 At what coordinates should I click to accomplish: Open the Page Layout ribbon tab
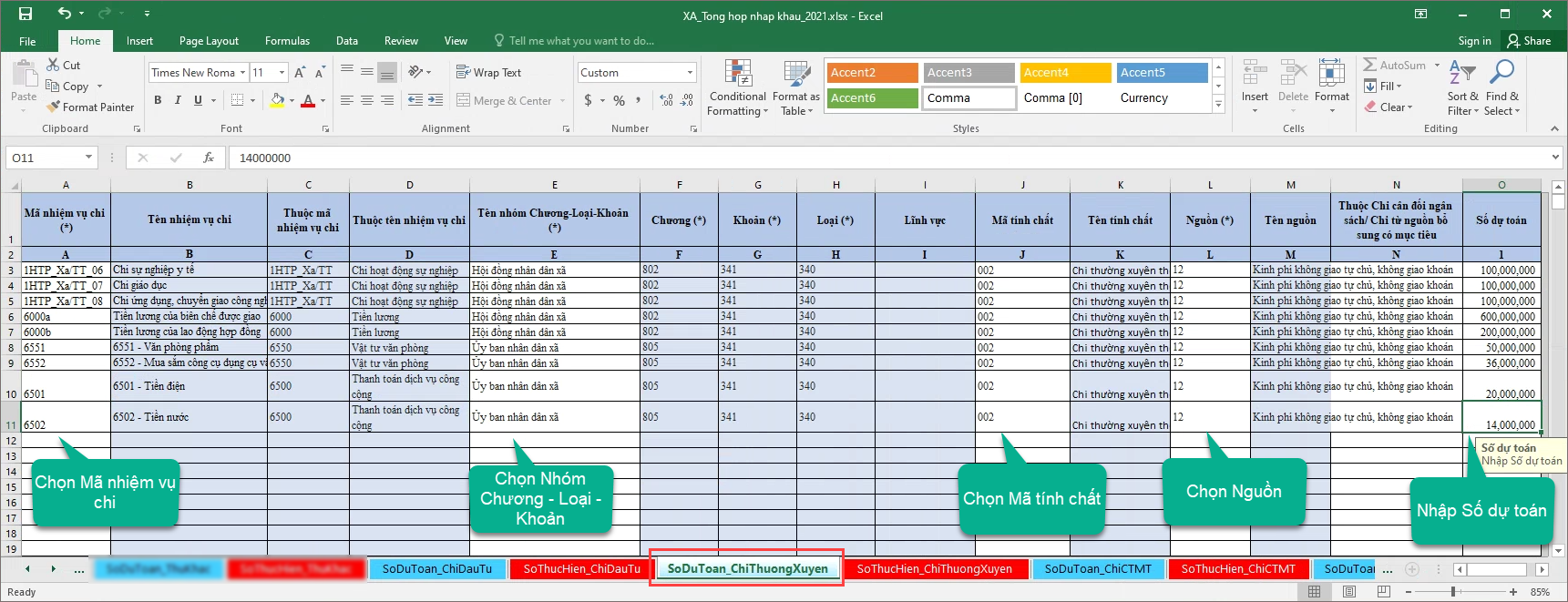pyautogui.click(x=209, y=41)
